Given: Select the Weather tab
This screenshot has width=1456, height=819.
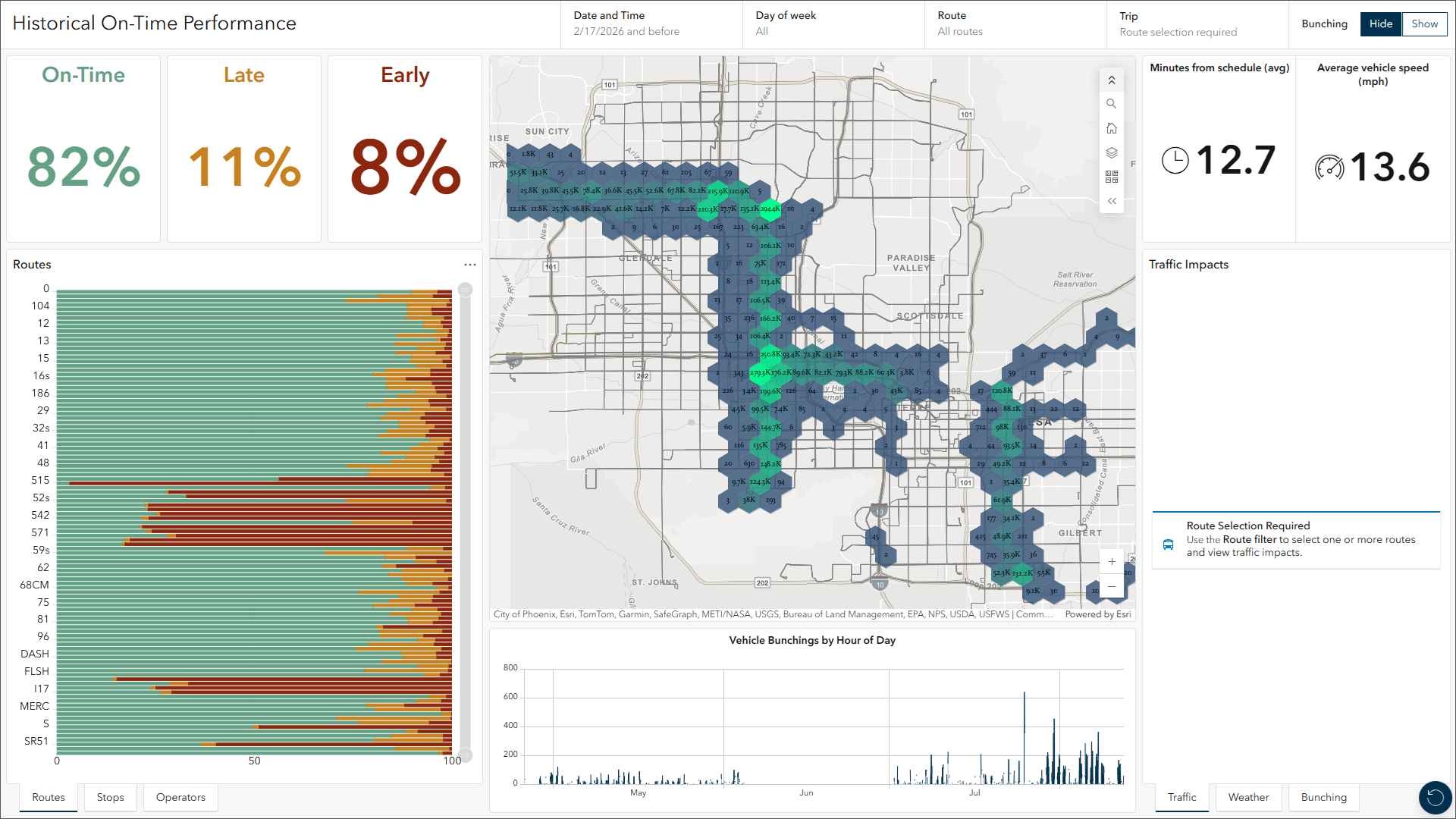Looking at the screenshot, I should click(1248, 798).
